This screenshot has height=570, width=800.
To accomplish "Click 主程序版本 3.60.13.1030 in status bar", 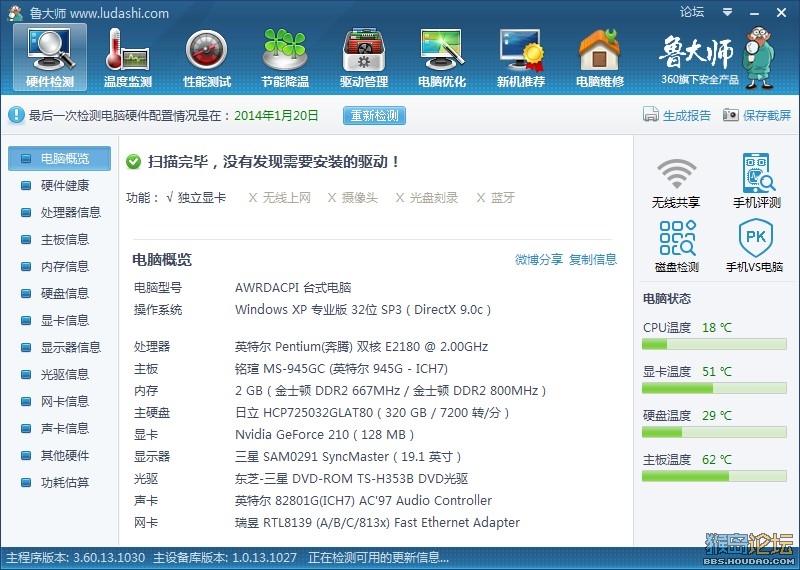I will click(76, 557).
